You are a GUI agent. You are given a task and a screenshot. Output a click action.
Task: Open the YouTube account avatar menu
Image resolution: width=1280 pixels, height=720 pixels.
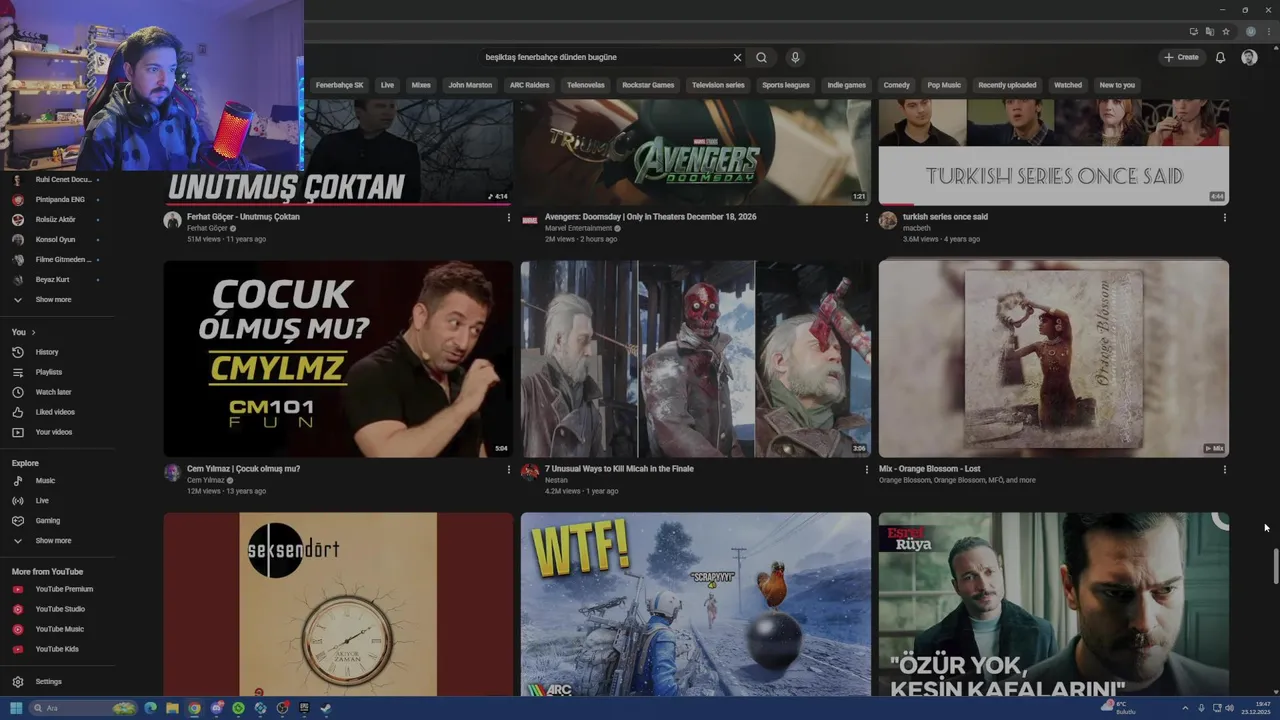click(1249, 57)
